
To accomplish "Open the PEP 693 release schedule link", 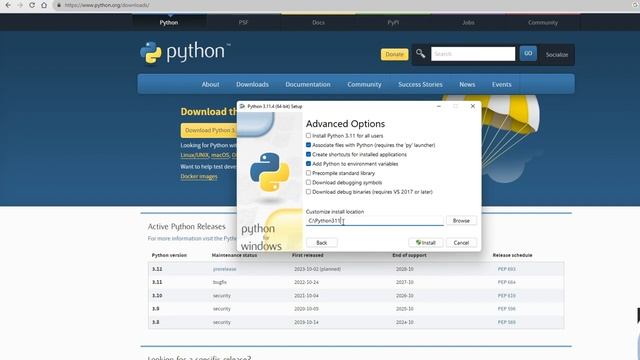I will (507, 269).
